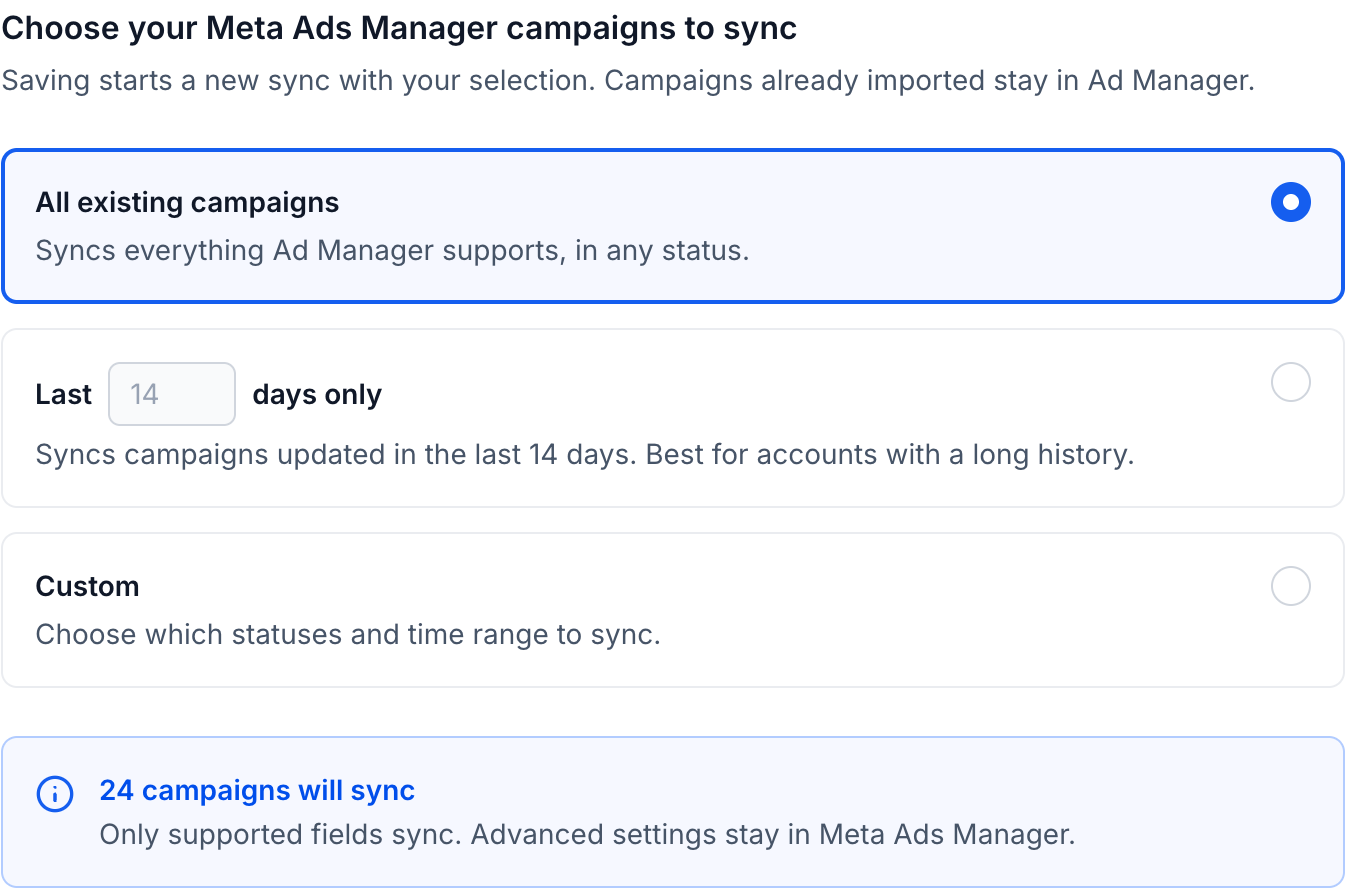Click the "24 campaigns will sync" text

click(257, 791)
